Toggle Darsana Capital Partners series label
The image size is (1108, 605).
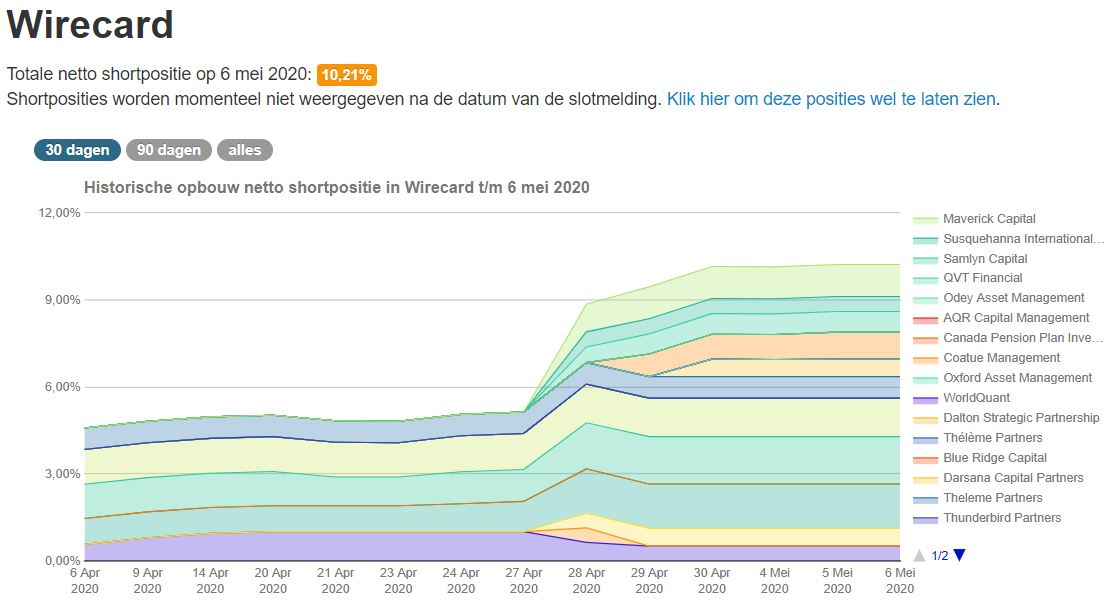tap(1012, 478)
